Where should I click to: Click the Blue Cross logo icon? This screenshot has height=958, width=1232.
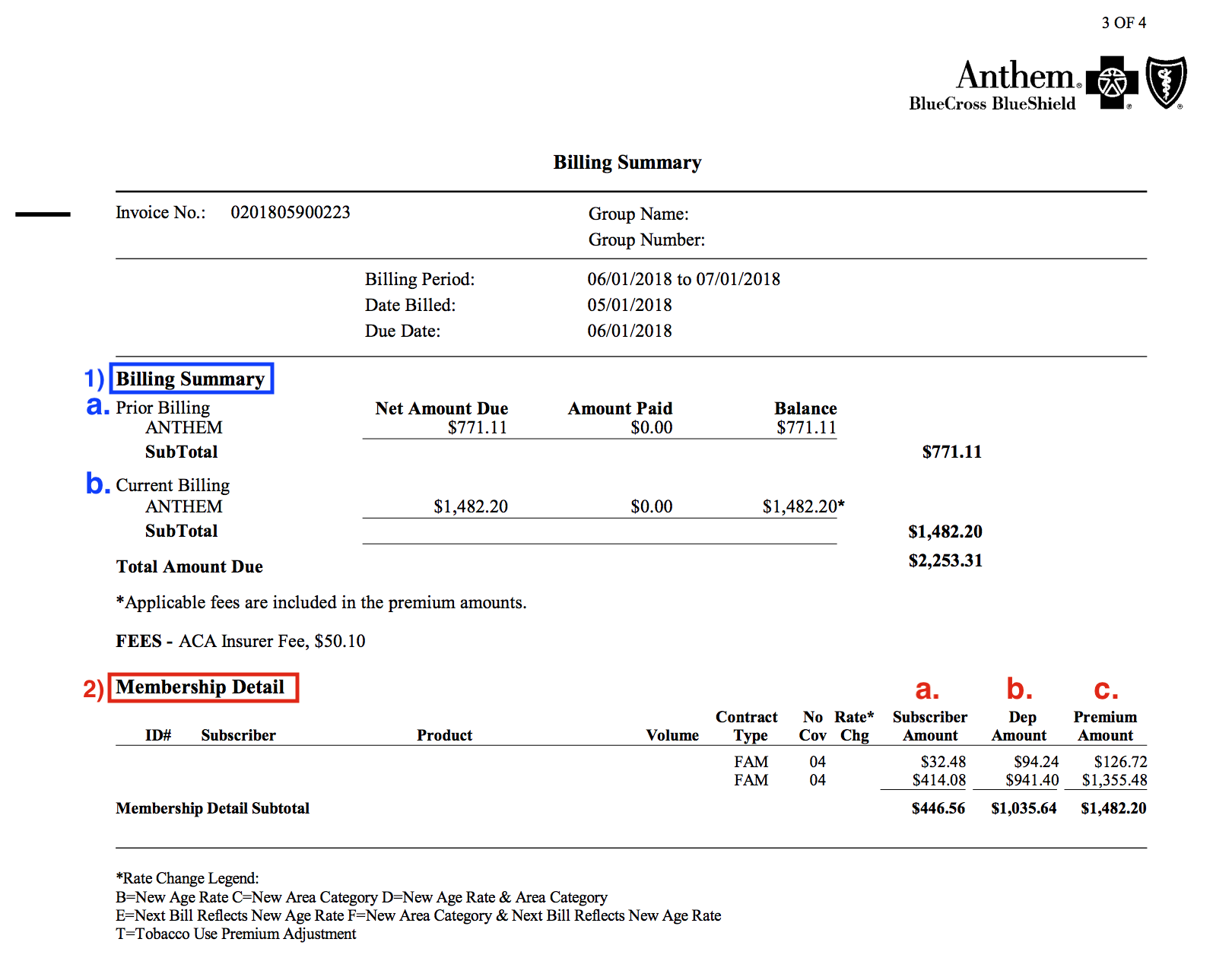click(1112, 82)
